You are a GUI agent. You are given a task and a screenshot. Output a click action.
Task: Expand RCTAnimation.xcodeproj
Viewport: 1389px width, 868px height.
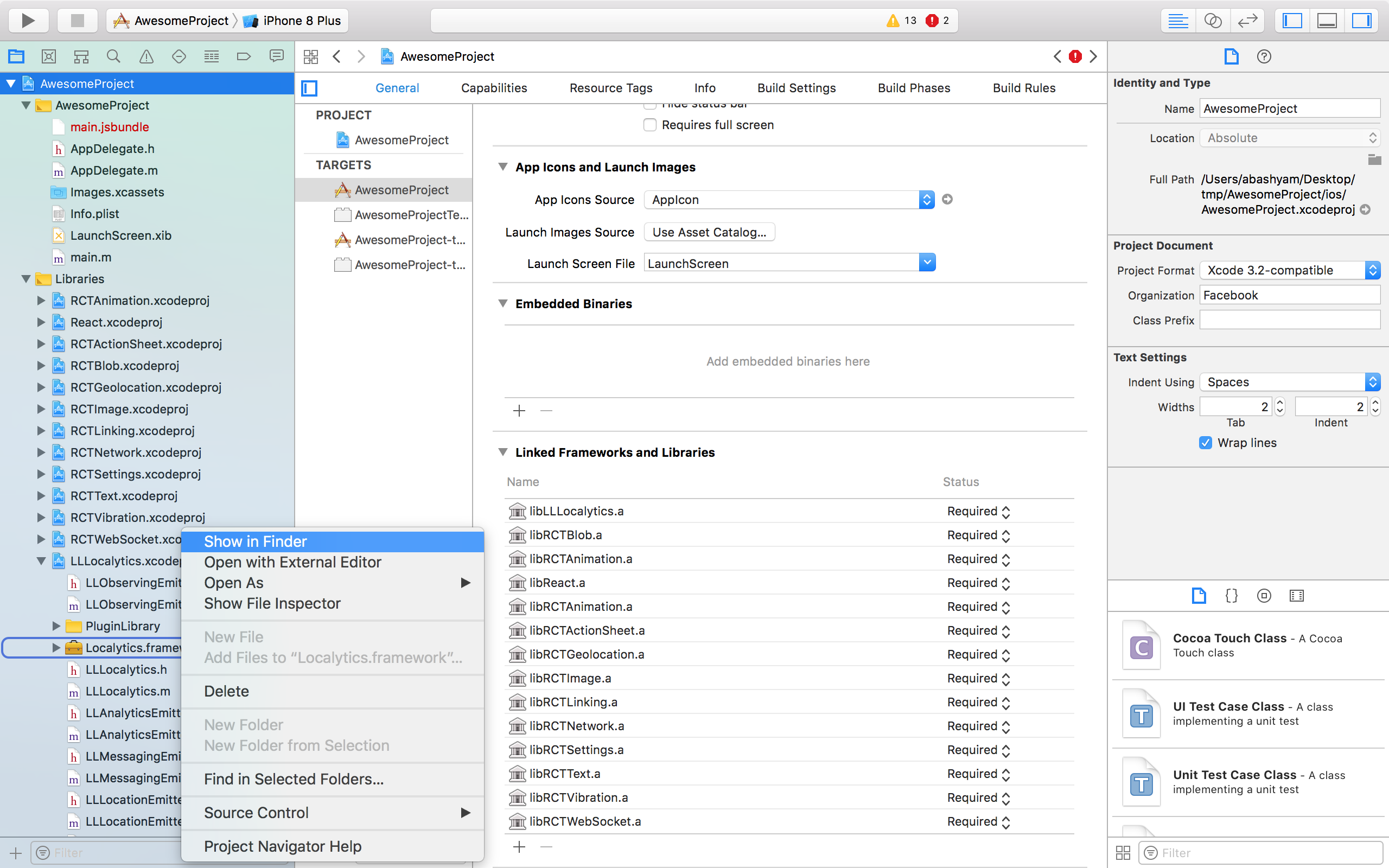click(x=41, y=301)
